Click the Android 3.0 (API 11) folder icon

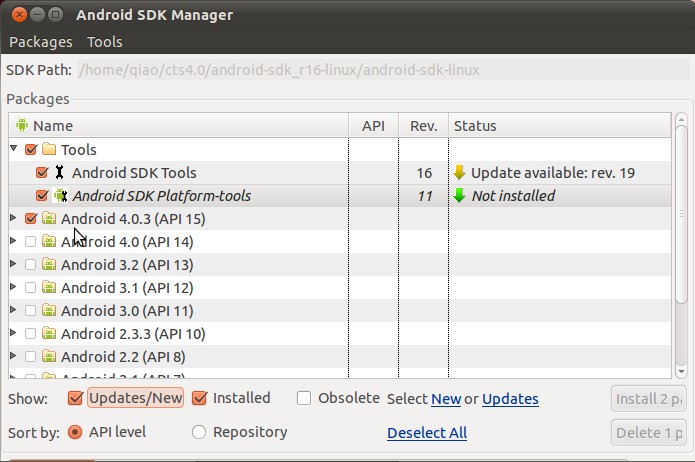49,310
